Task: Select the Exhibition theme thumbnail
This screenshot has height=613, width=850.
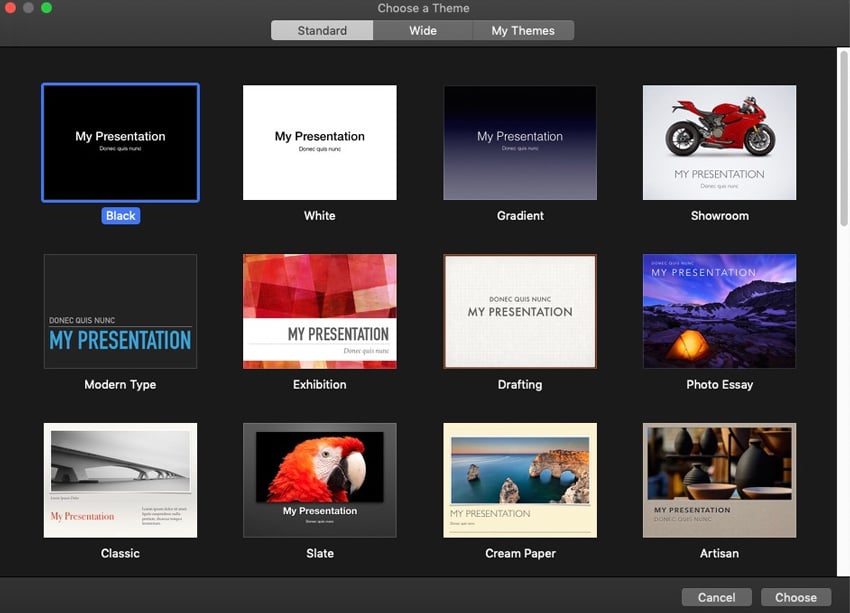Action: pos(320,311)
